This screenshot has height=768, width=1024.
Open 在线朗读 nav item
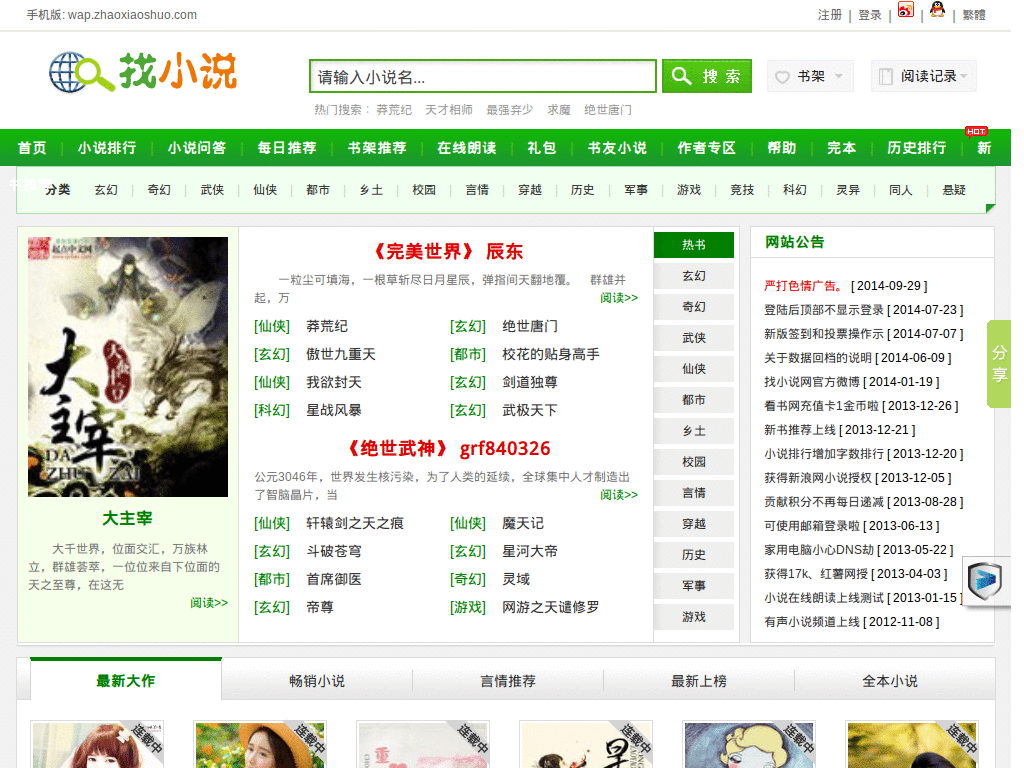467,148
